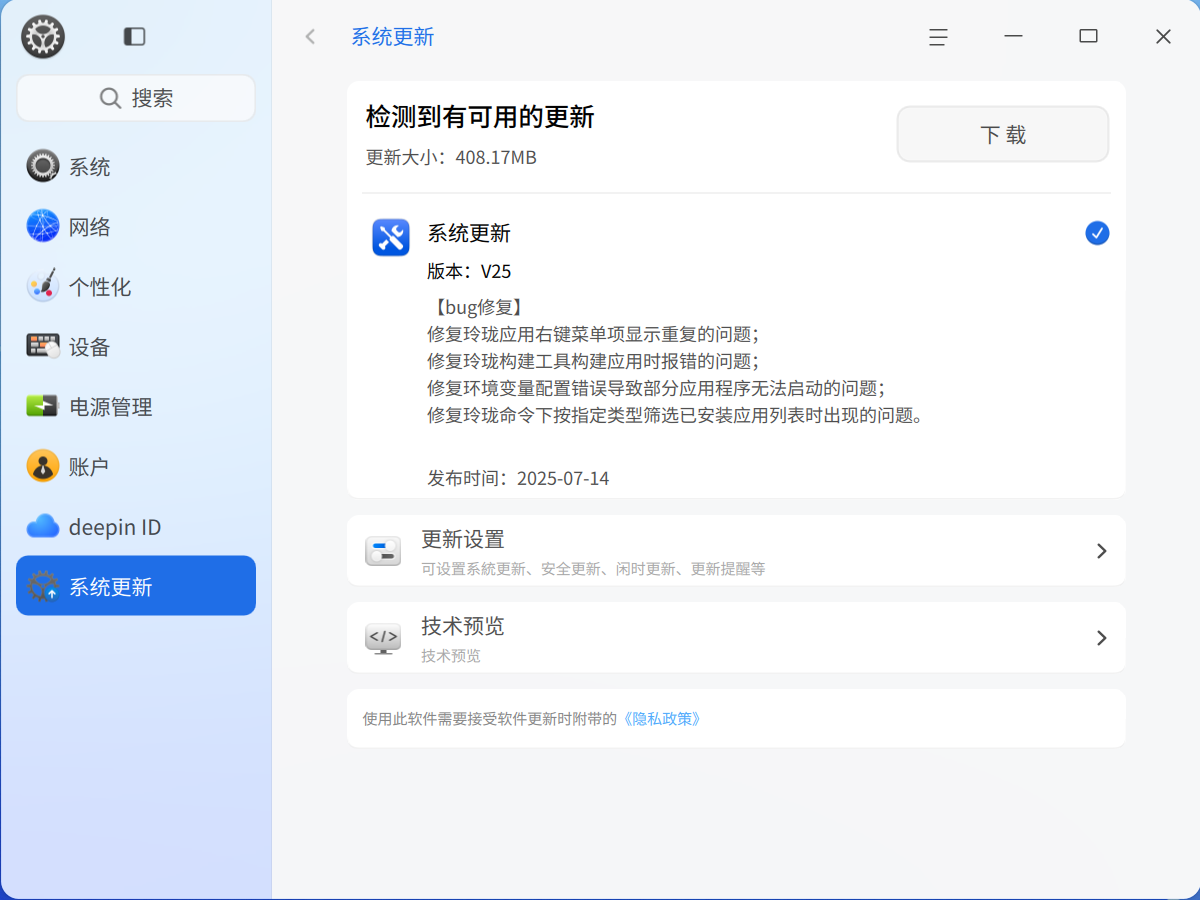Screen dimensions: 1200x900
Task: Click the 网络 globe icon in sidebar
Action: click(43, 226)
